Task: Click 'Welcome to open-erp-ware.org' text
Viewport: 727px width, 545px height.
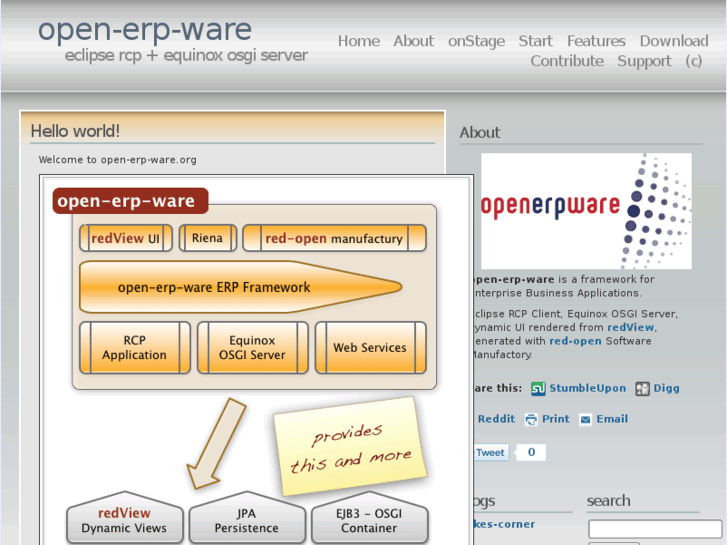Action: coord(117,160)
